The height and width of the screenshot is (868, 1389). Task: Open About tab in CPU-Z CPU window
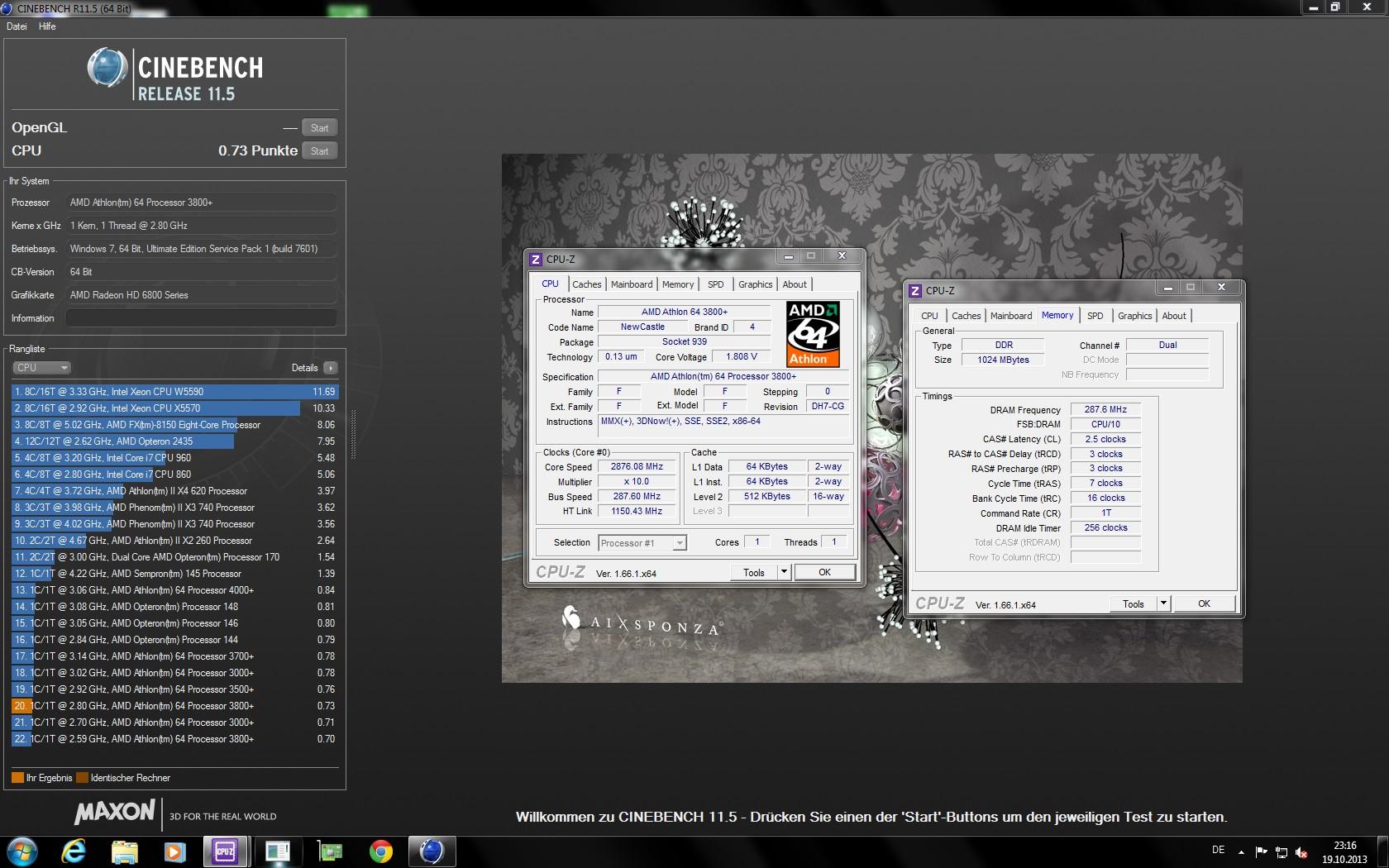[x=795, y=284]
